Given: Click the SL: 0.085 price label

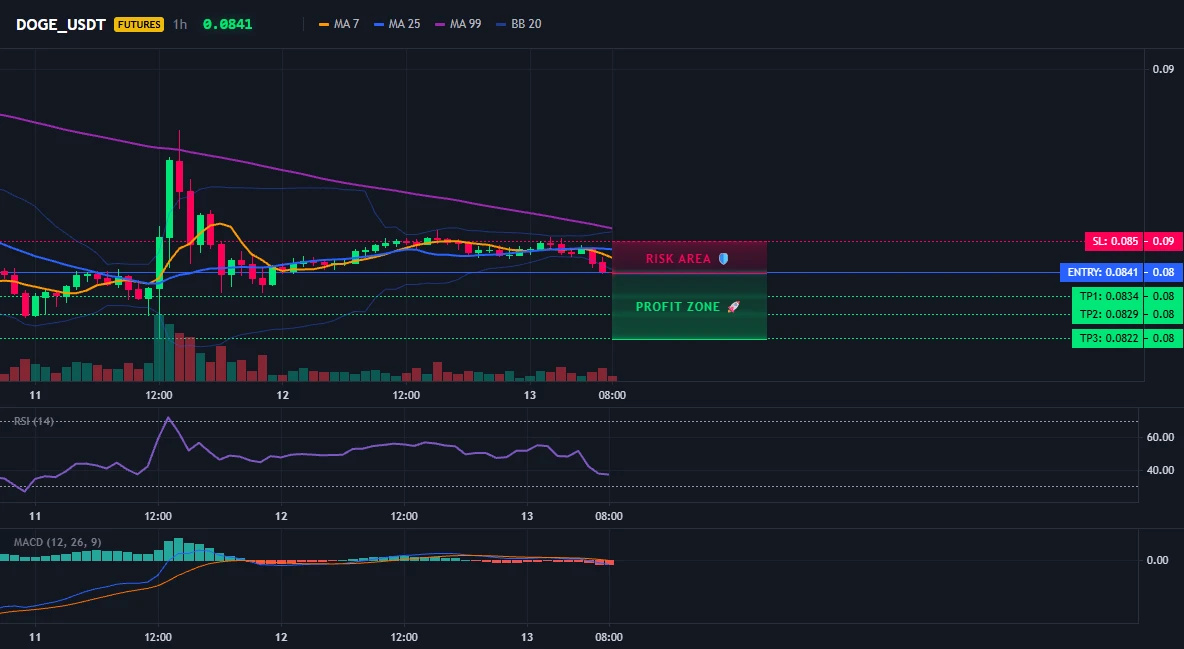Looking at the screenshot, I should (x=1114, y=242).
